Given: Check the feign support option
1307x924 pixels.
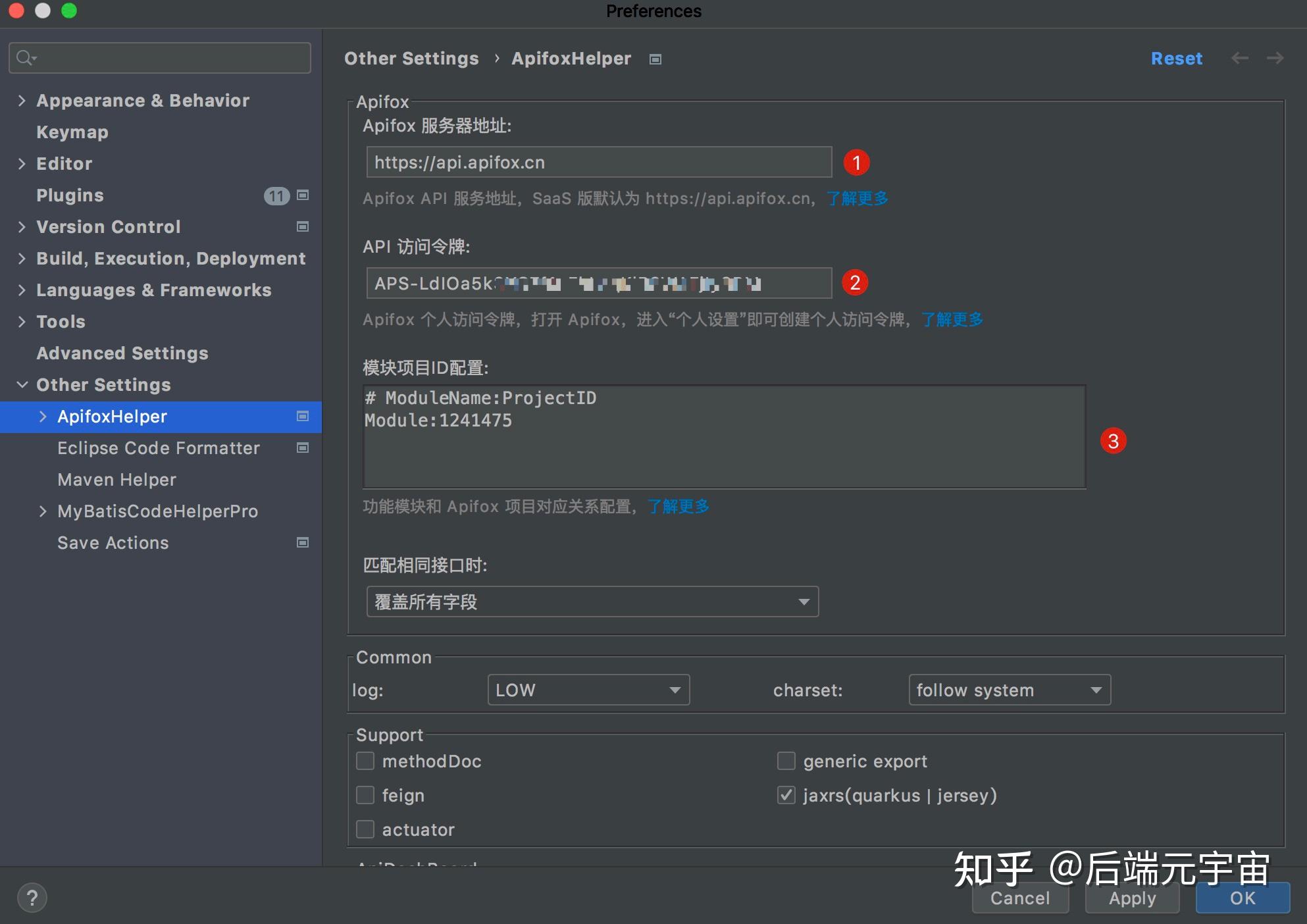Looking at the screenshot, I should tap(365, 795).
